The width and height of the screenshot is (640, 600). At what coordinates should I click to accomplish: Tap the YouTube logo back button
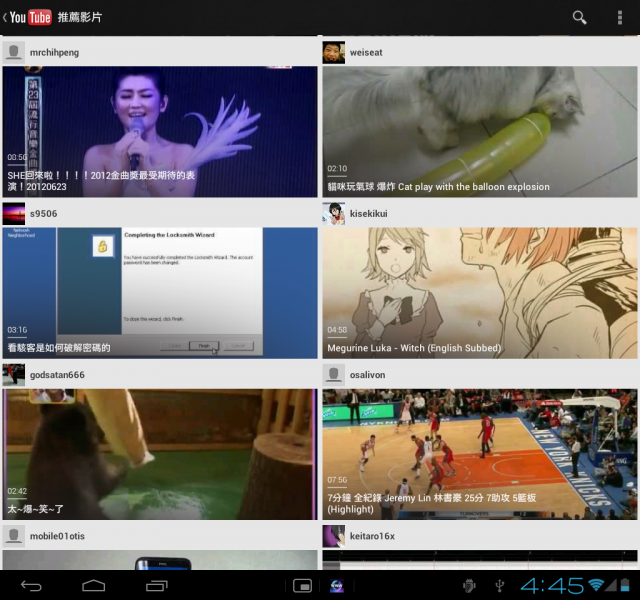tap(27, 17)
